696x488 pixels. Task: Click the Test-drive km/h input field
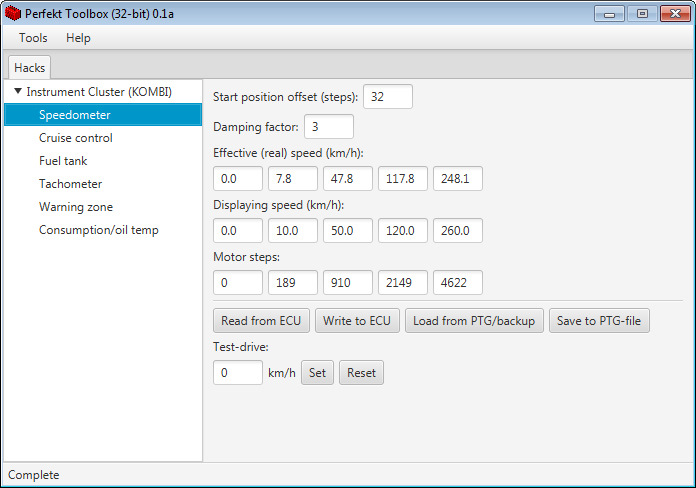point(238,373)
